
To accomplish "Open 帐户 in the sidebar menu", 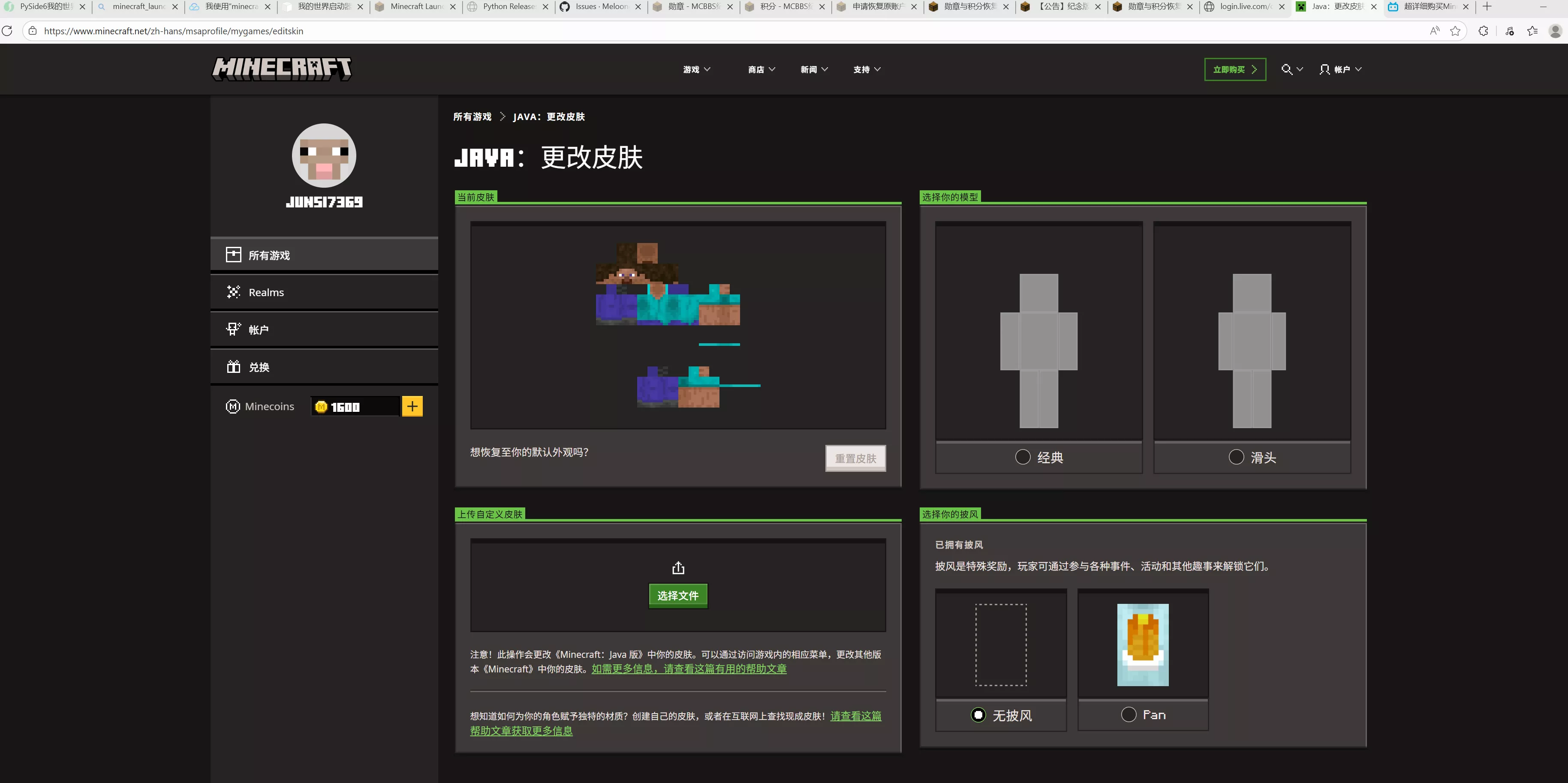I will 324,329.
